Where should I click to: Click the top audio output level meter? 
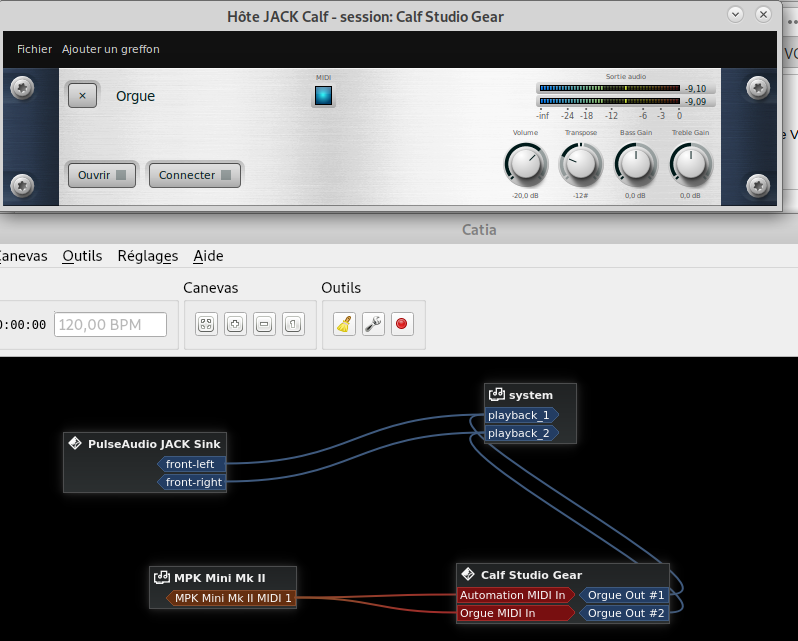[x=609, y=89]
